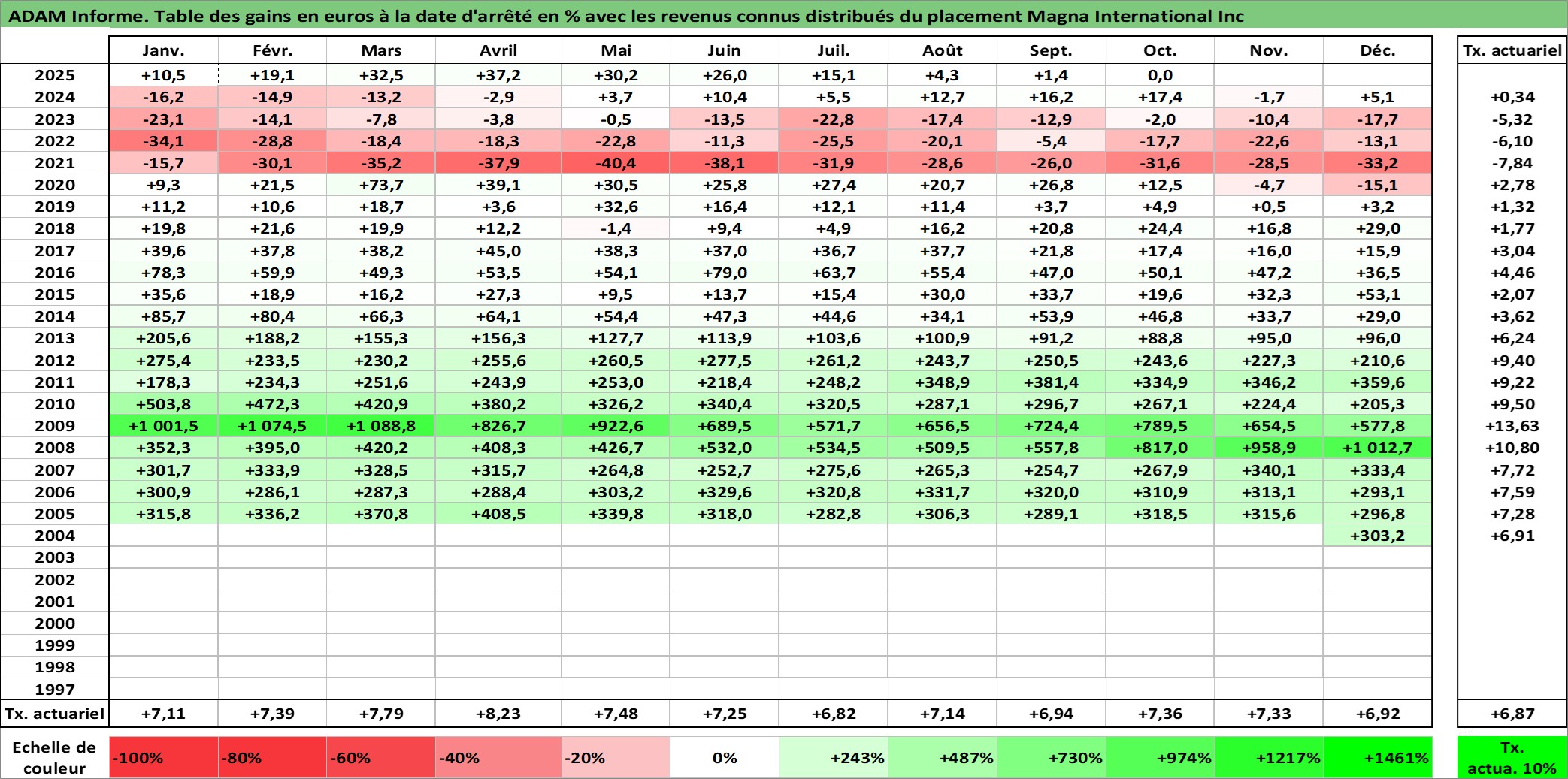Select cell +1 001,5 in the 2009 row
1568x779 pixels.
[x=163, y=426]
